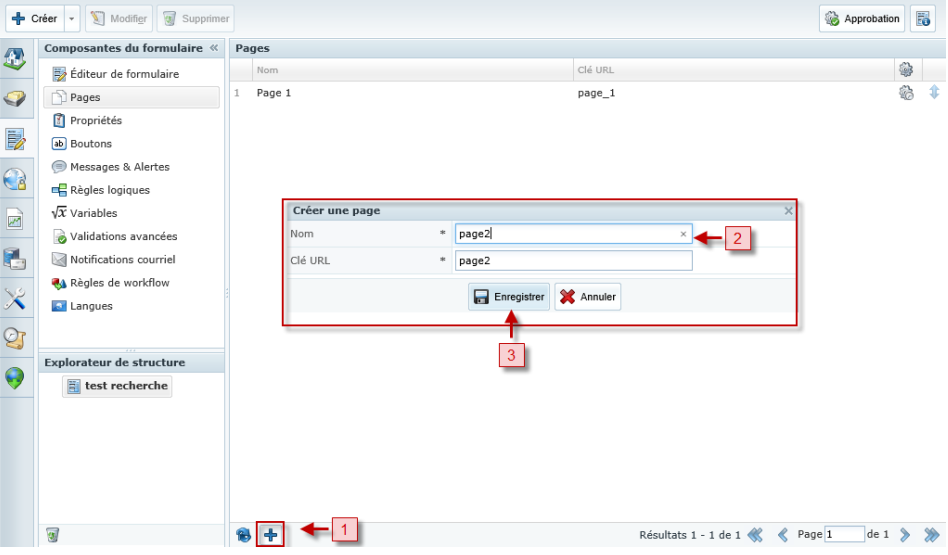This screenshot has height=555, width=948.
Task: Click the Enregistrer button
Action: click(509, 297)
